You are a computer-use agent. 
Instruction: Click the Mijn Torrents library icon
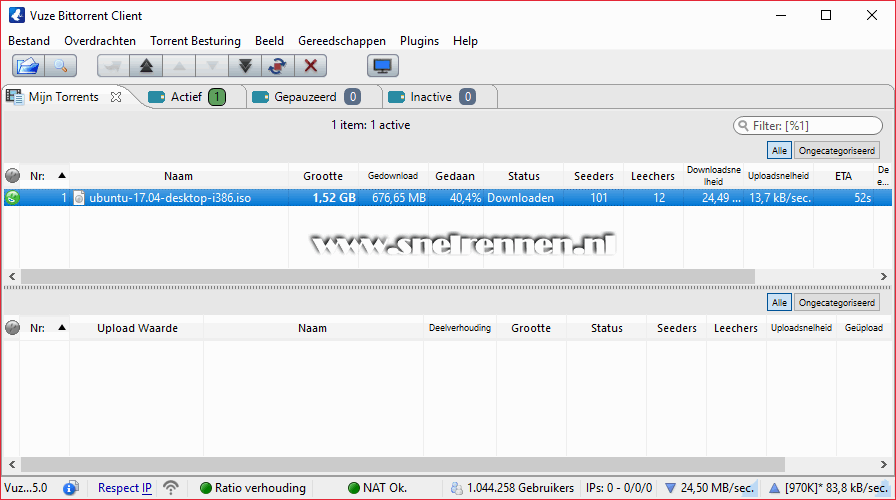pos(14,97)
